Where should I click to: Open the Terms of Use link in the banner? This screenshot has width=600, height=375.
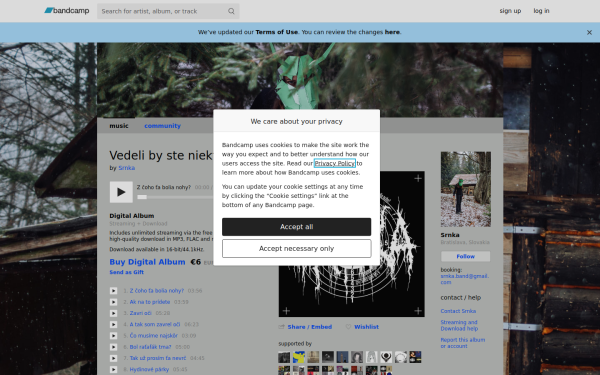pyautogui.click(x=276, y=32)
